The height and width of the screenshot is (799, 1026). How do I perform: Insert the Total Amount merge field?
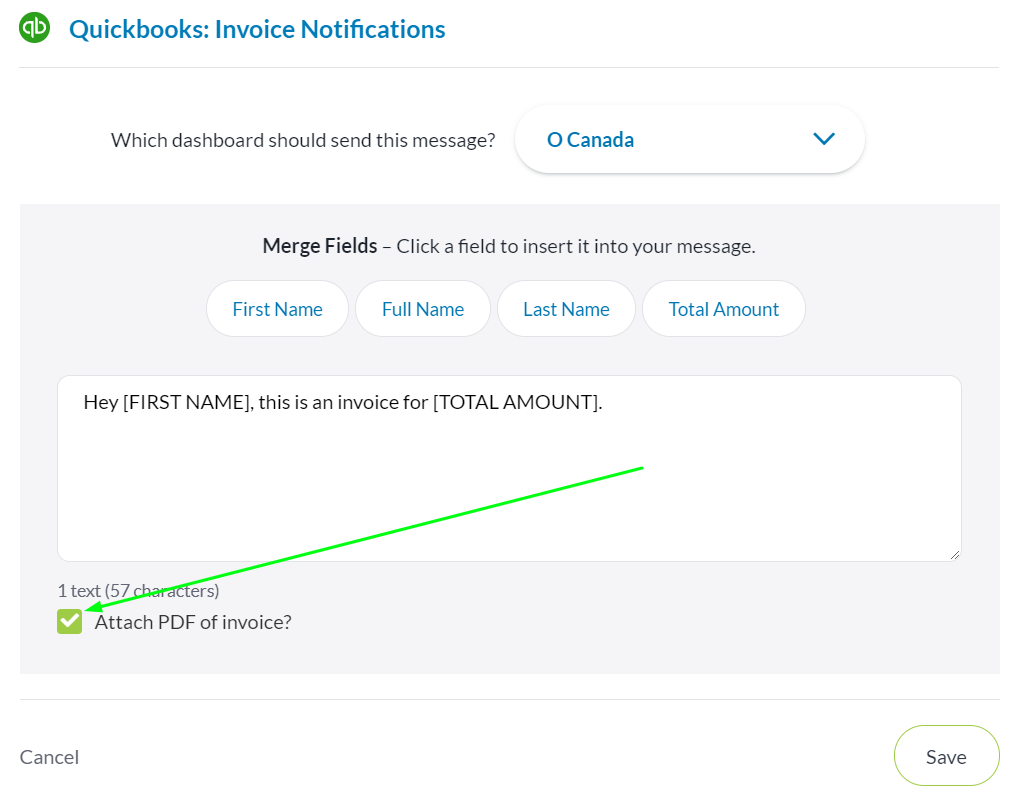click(x=724, y=309)
